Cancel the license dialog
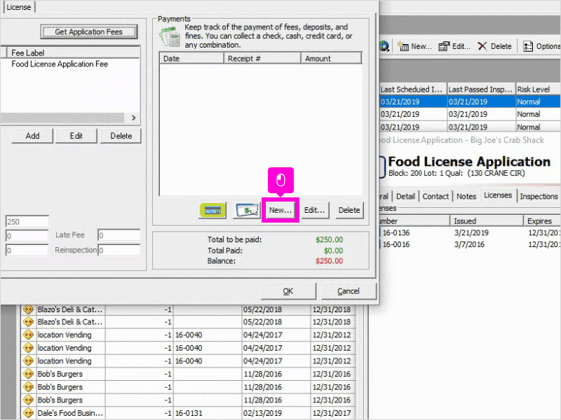The image size is (561, 420). tap(348, 291)
